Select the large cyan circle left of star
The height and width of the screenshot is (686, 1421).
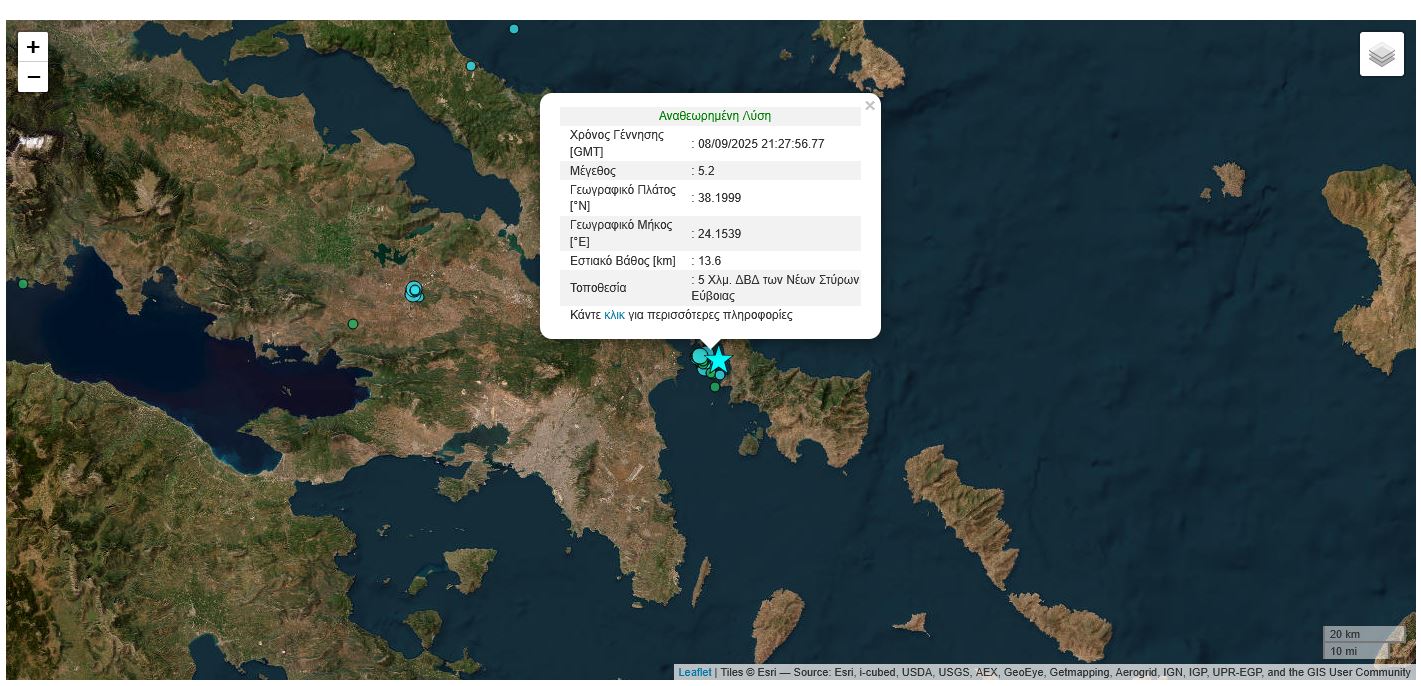[700, 356]
